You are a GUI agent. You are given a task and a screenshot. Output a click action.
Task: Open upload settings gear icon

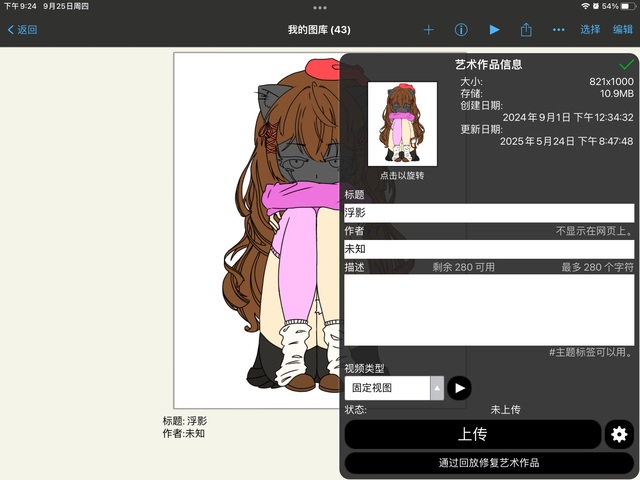coord(619,434)
